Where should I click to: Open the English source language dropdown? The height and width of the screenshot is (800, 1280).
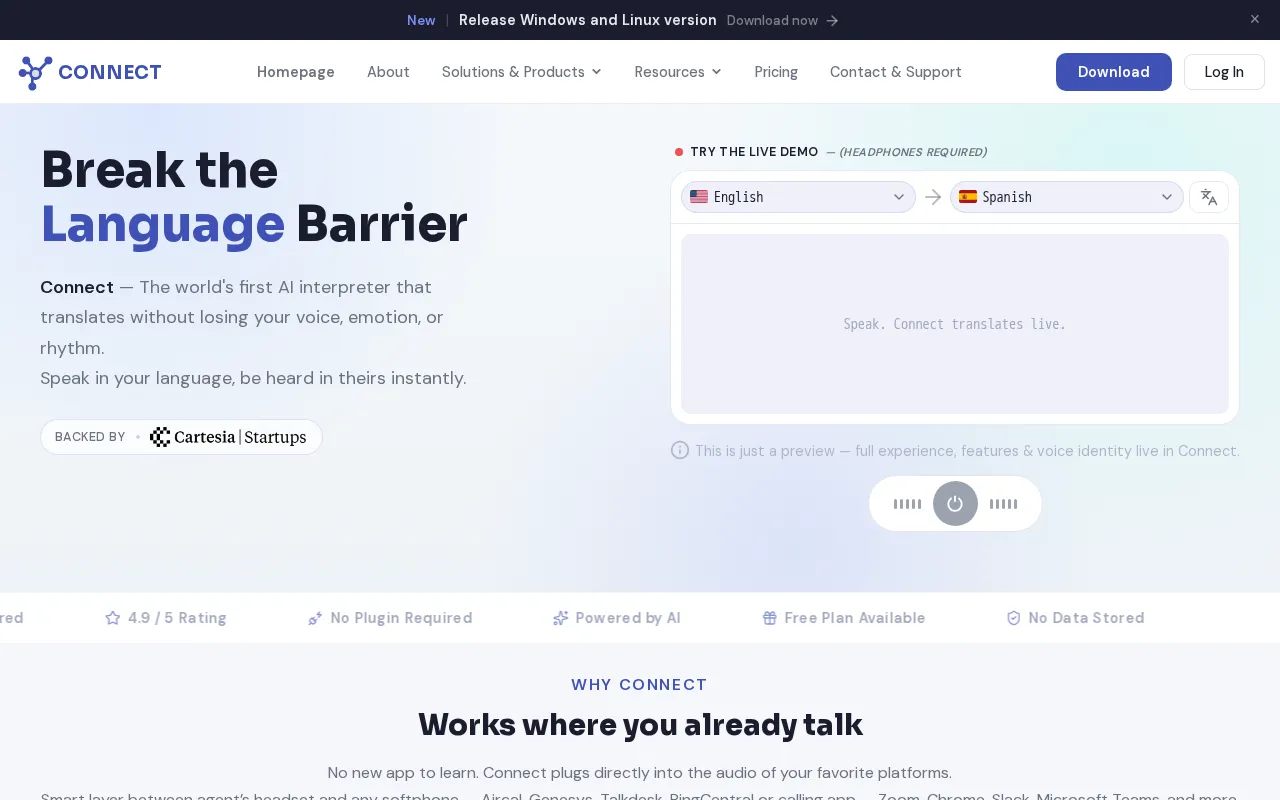[x=798, y=197]
